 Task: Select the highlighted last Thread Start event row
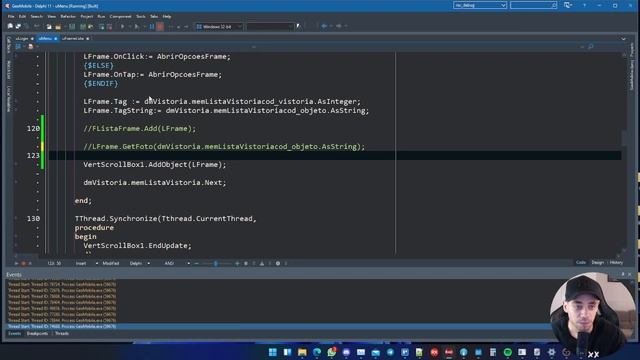click(278, 327)
